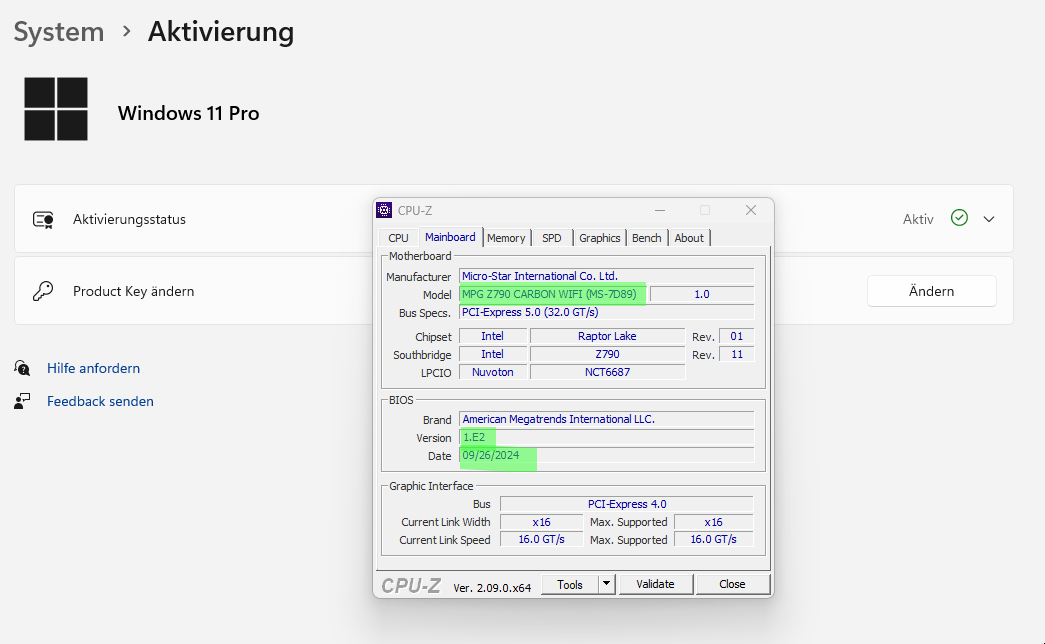1045x644 pixels.
Task: Minimize the CPU-Z window
Action: (x=660, y=210)
